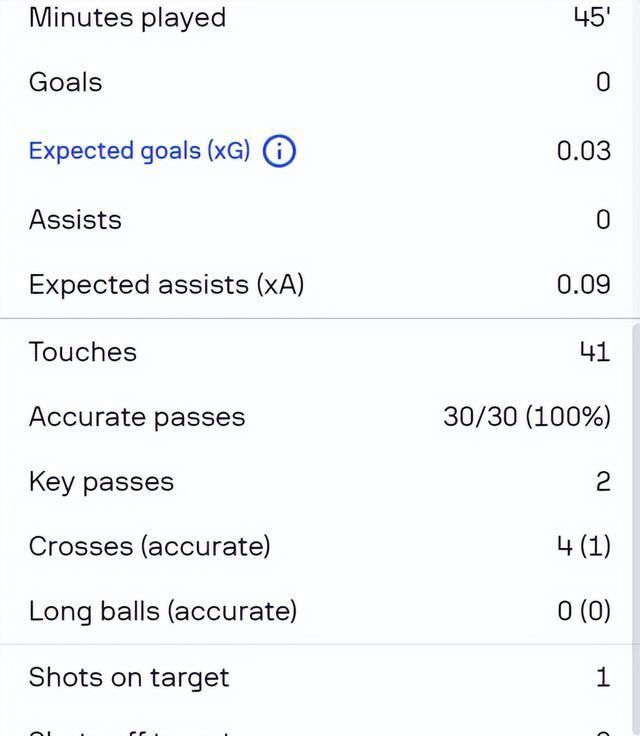Click the Accurate passes label

point(136,417)
